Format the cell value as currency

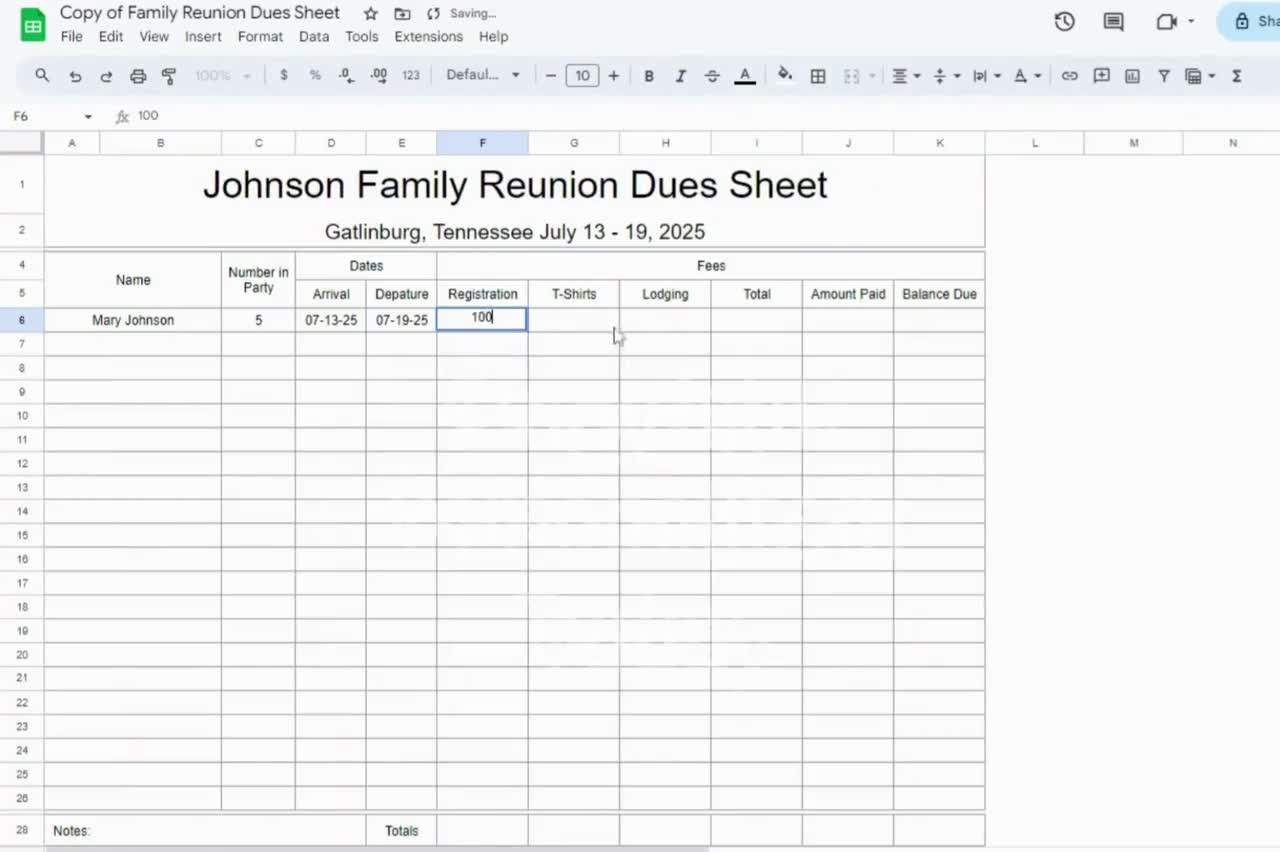point(283,75)
